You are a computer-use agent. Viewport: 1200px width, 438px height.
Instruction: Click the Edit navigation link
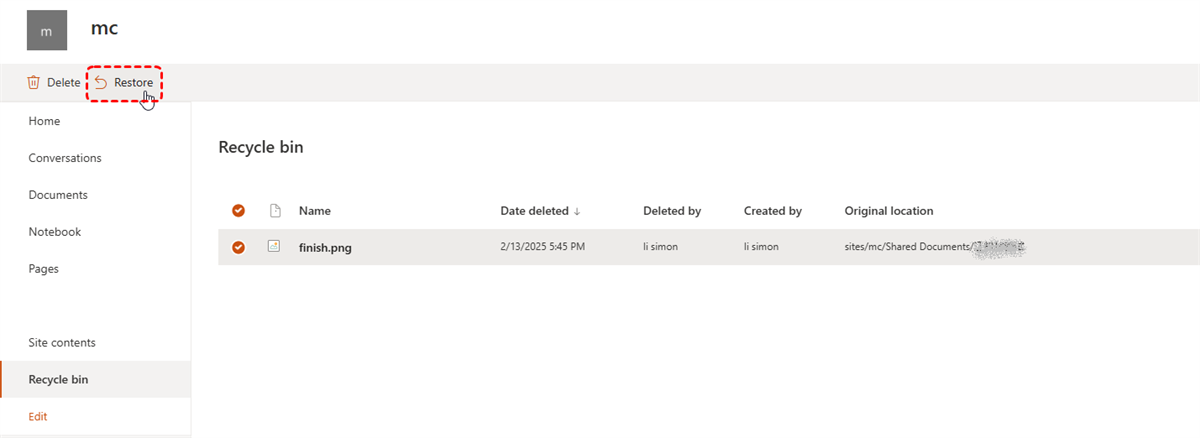[x=38, y=416]
